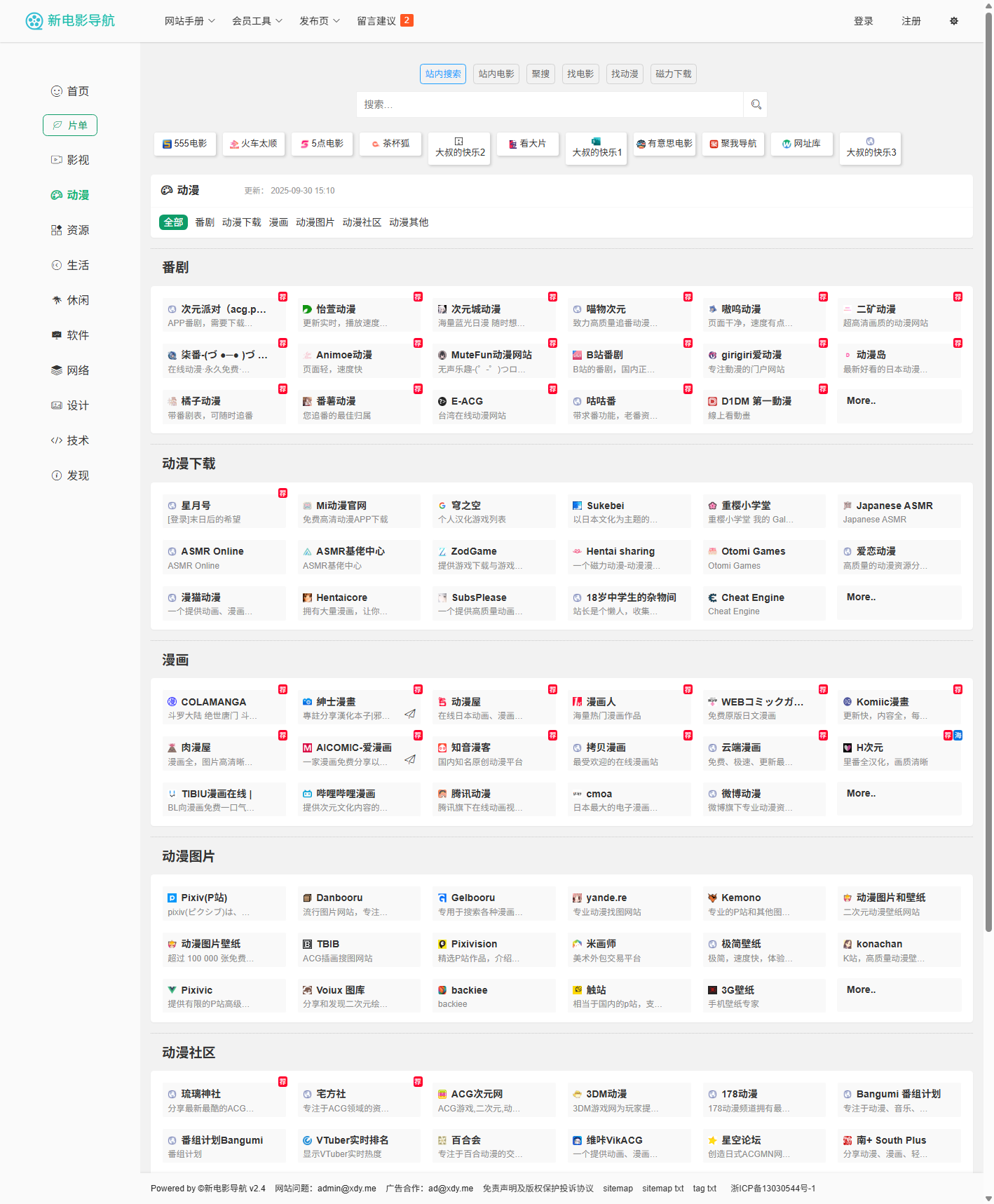This screenshot has width=994, height=1204.
Task: Click the 发现 info circle icon
Action: tap(57, 475)
